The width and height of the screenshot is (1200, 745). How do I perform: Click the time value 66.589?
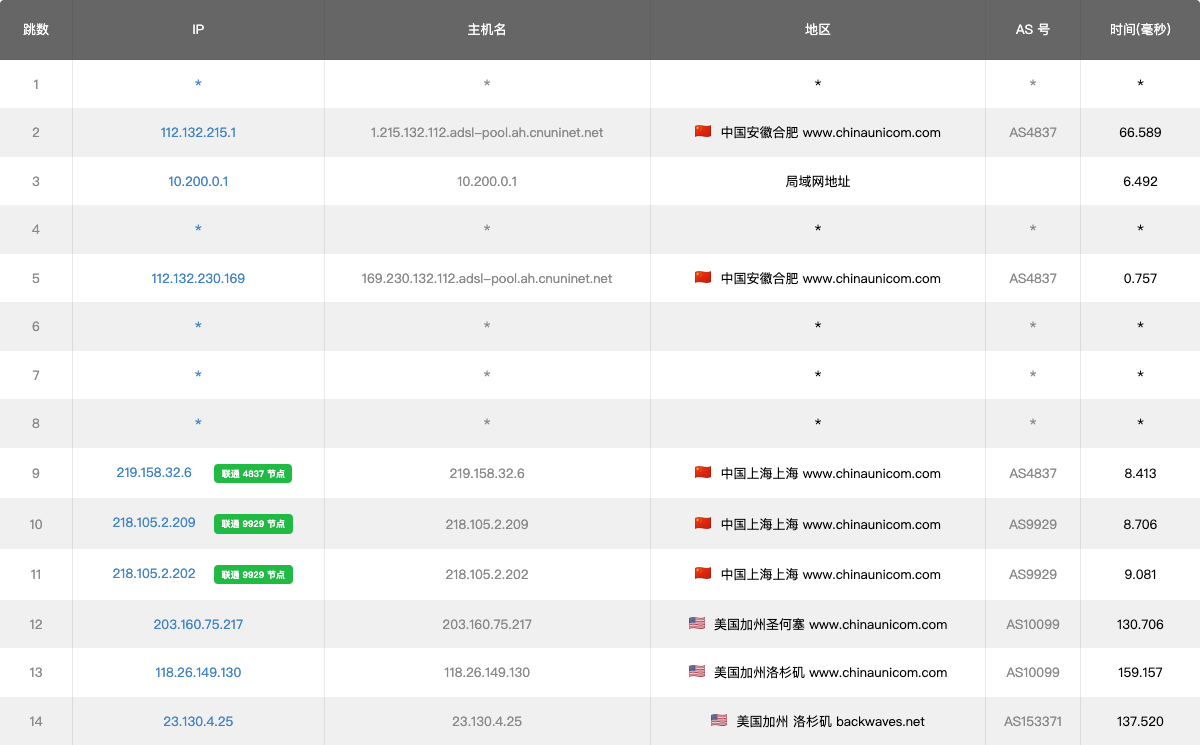tap(1140, 132)
